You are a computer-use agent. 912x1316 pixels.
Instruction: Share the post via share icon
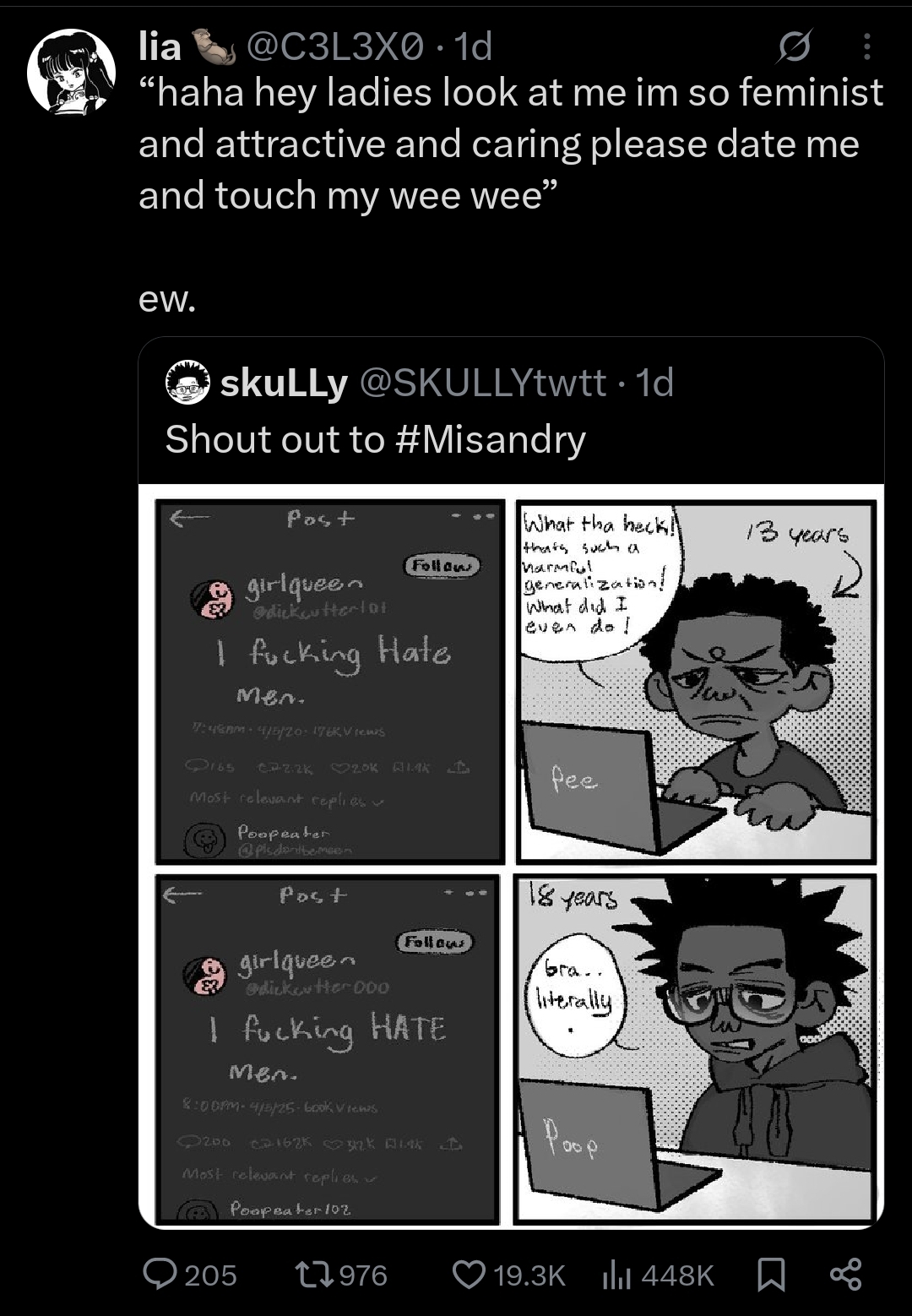pos(845,1274)
